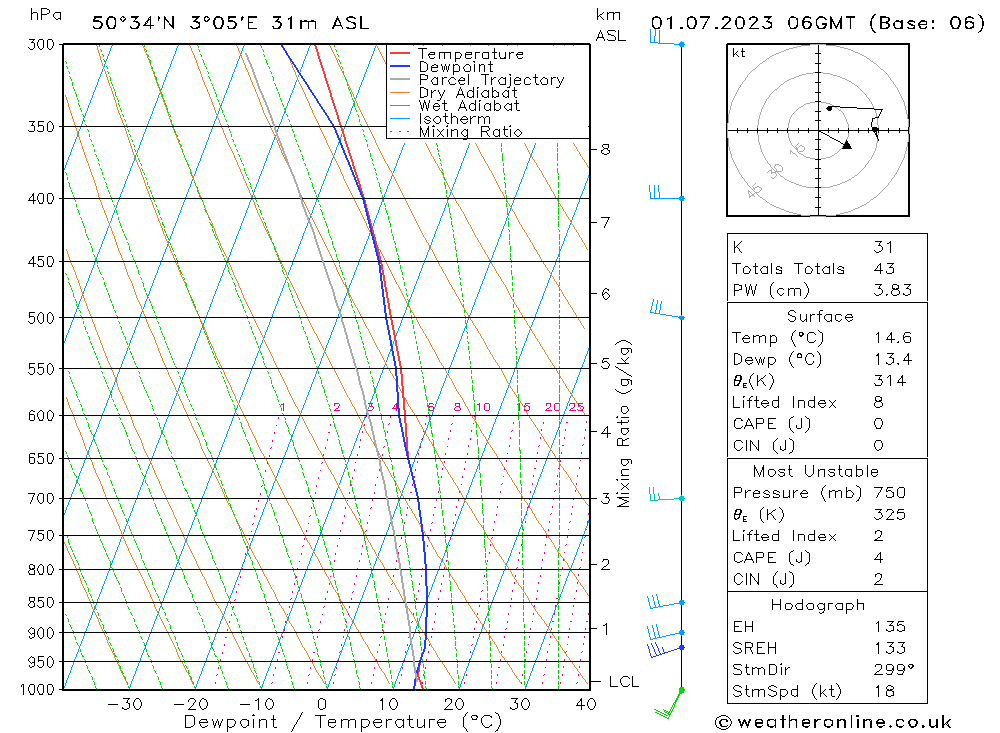Click the surface Temp value 14.6

[x=893, y=337]
